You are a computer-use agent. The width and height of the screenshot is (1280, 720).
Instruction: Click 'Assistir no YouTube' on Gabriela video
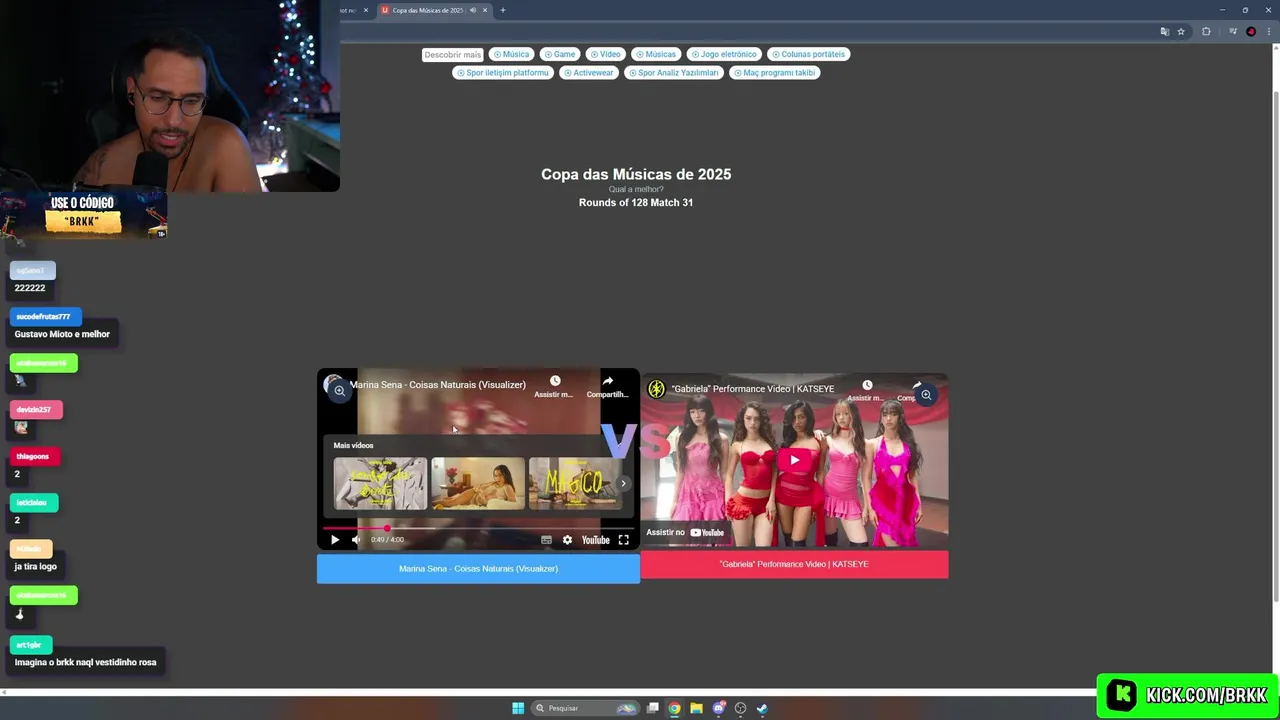[685, 532]
